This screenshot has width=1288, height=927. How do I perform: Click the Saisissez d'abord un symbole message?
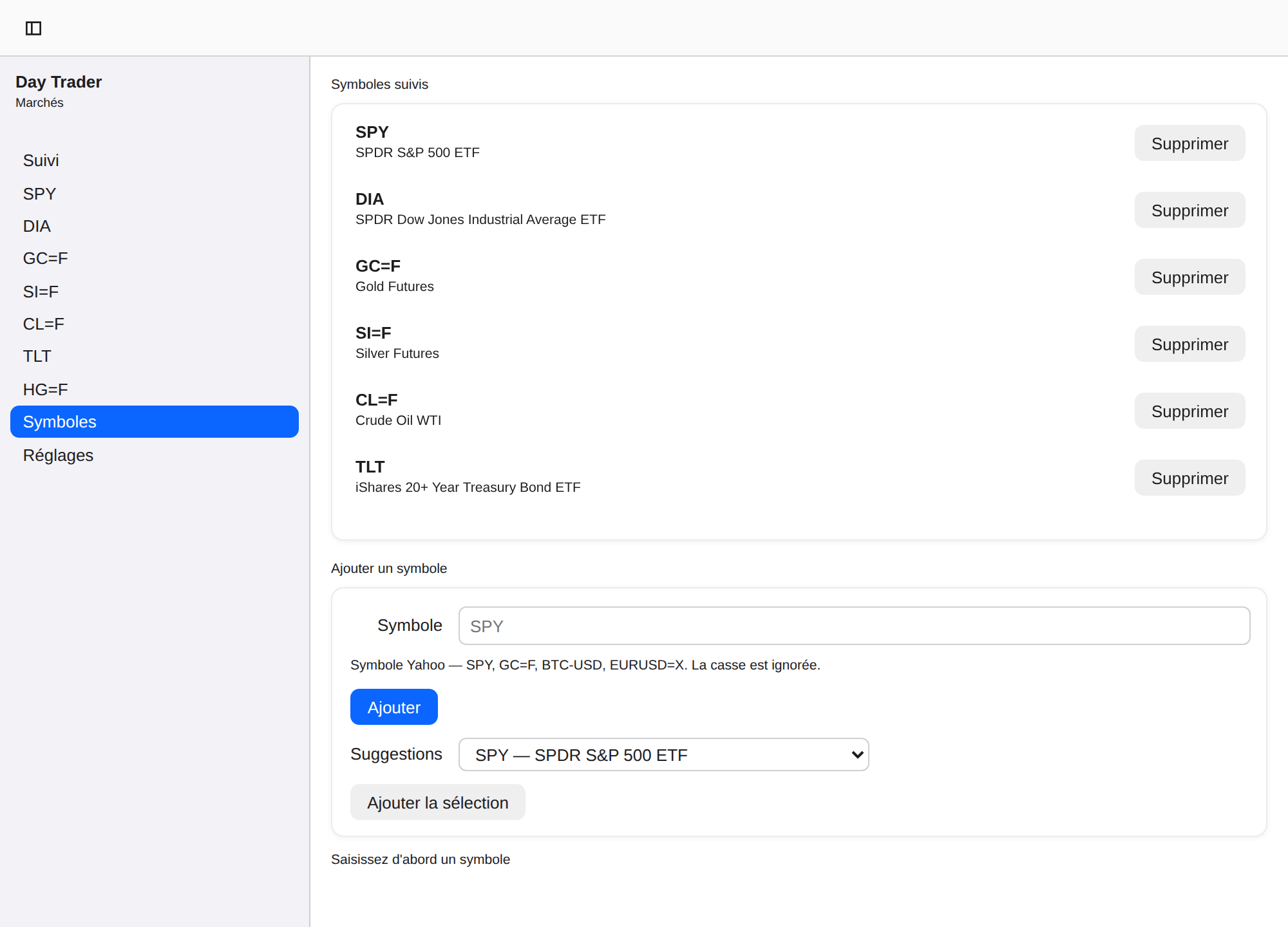pyautogui.click(x=421, y=859)
